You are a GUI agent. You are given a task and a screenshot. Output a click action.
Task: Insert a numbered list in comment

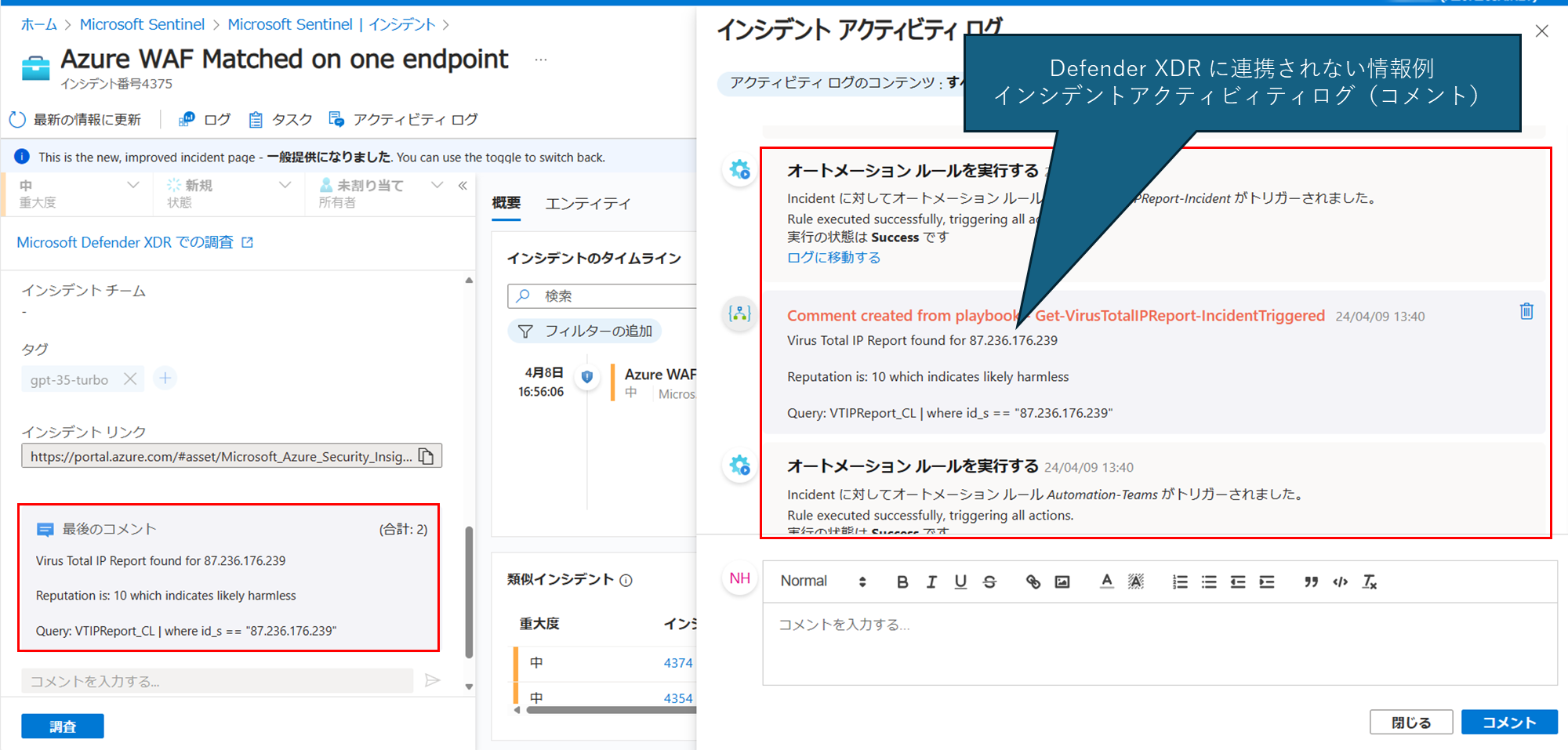tap(1180, 582)
